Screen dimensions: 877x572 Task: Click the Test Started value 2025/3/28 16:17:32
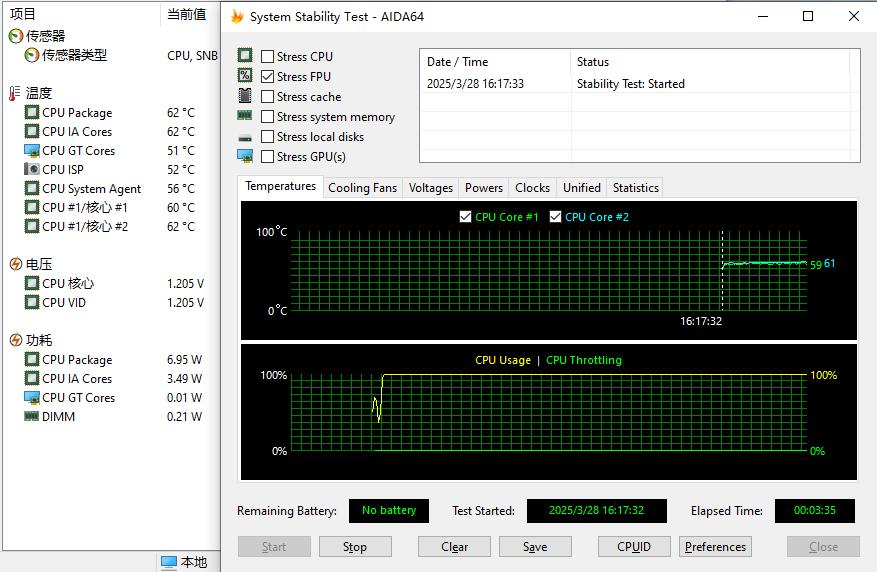pos(596,510)
